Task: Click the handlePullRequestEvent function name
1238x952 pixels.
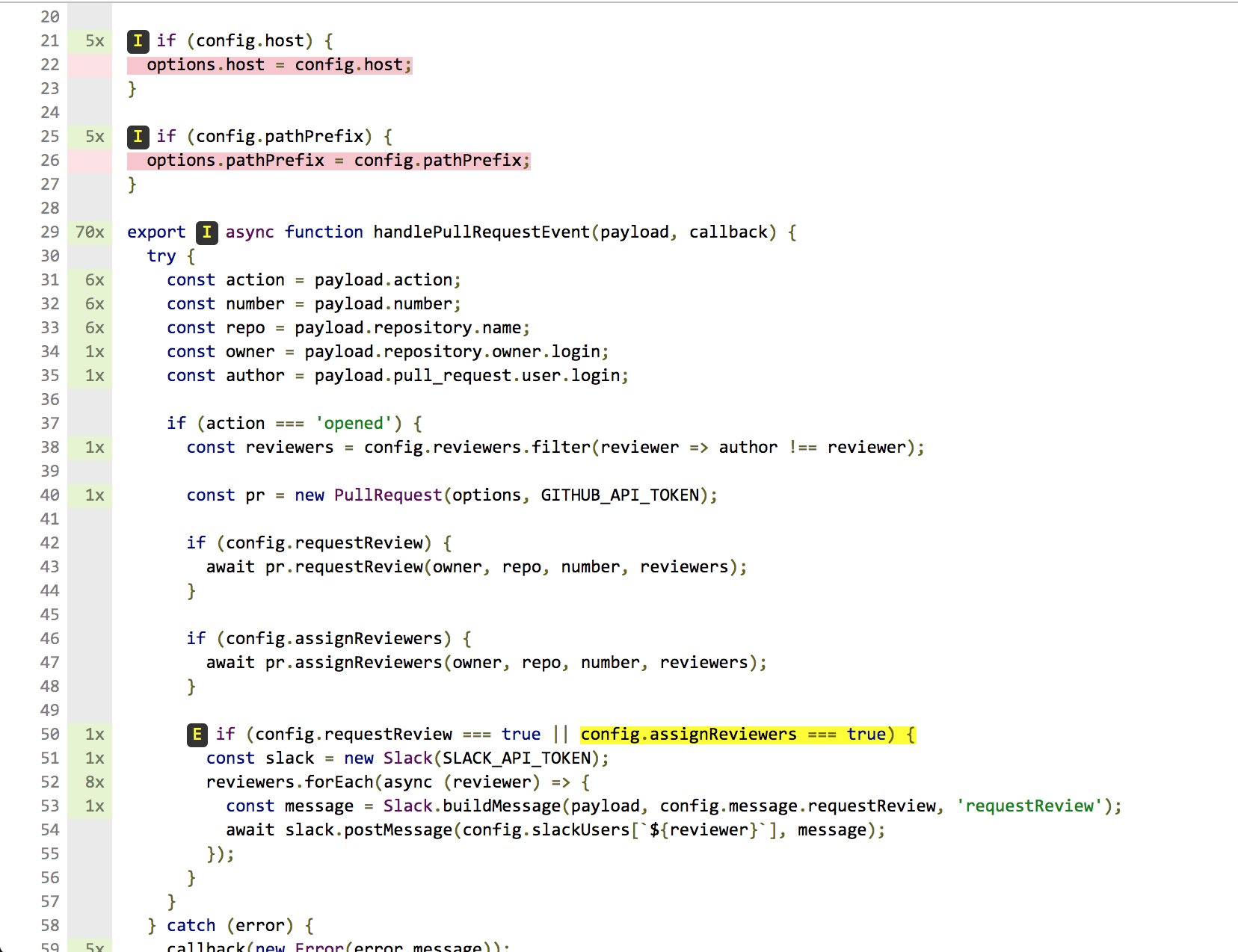Action: pos(481,232)
